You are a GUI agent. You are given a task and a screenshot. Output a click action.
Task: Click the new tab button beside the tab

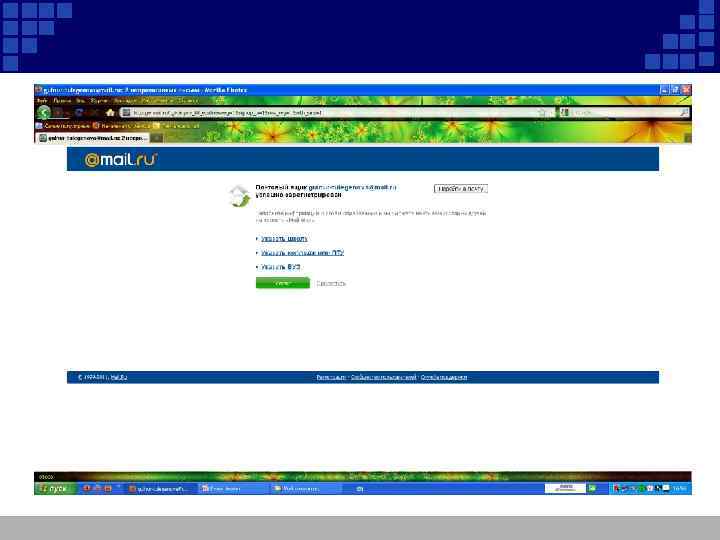point(157,138)
